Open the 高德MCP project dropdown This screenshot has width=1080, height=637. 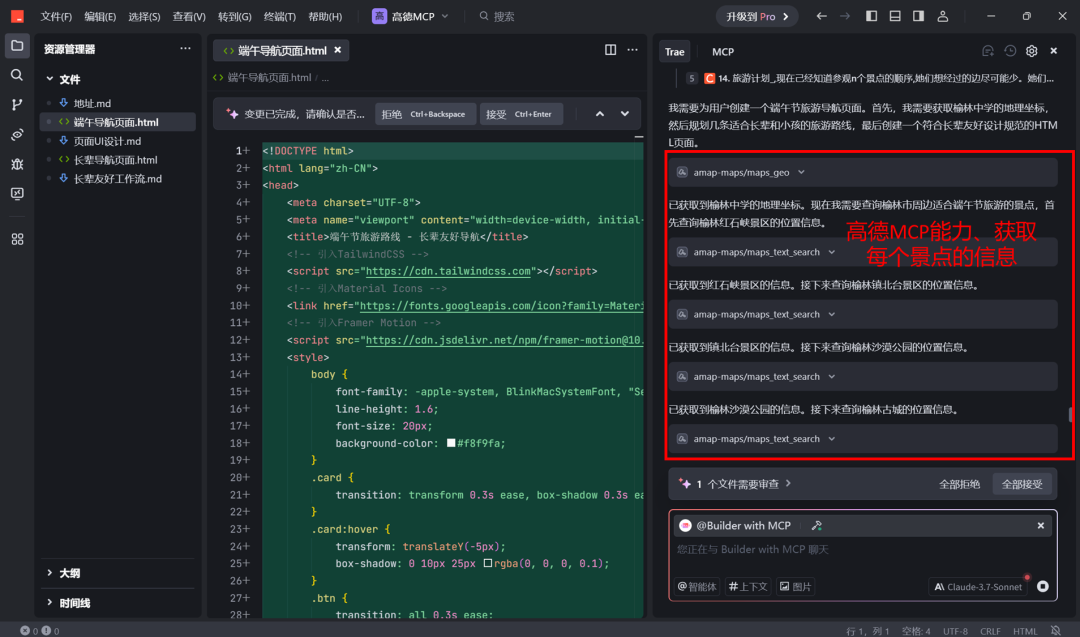click(411, 16)
